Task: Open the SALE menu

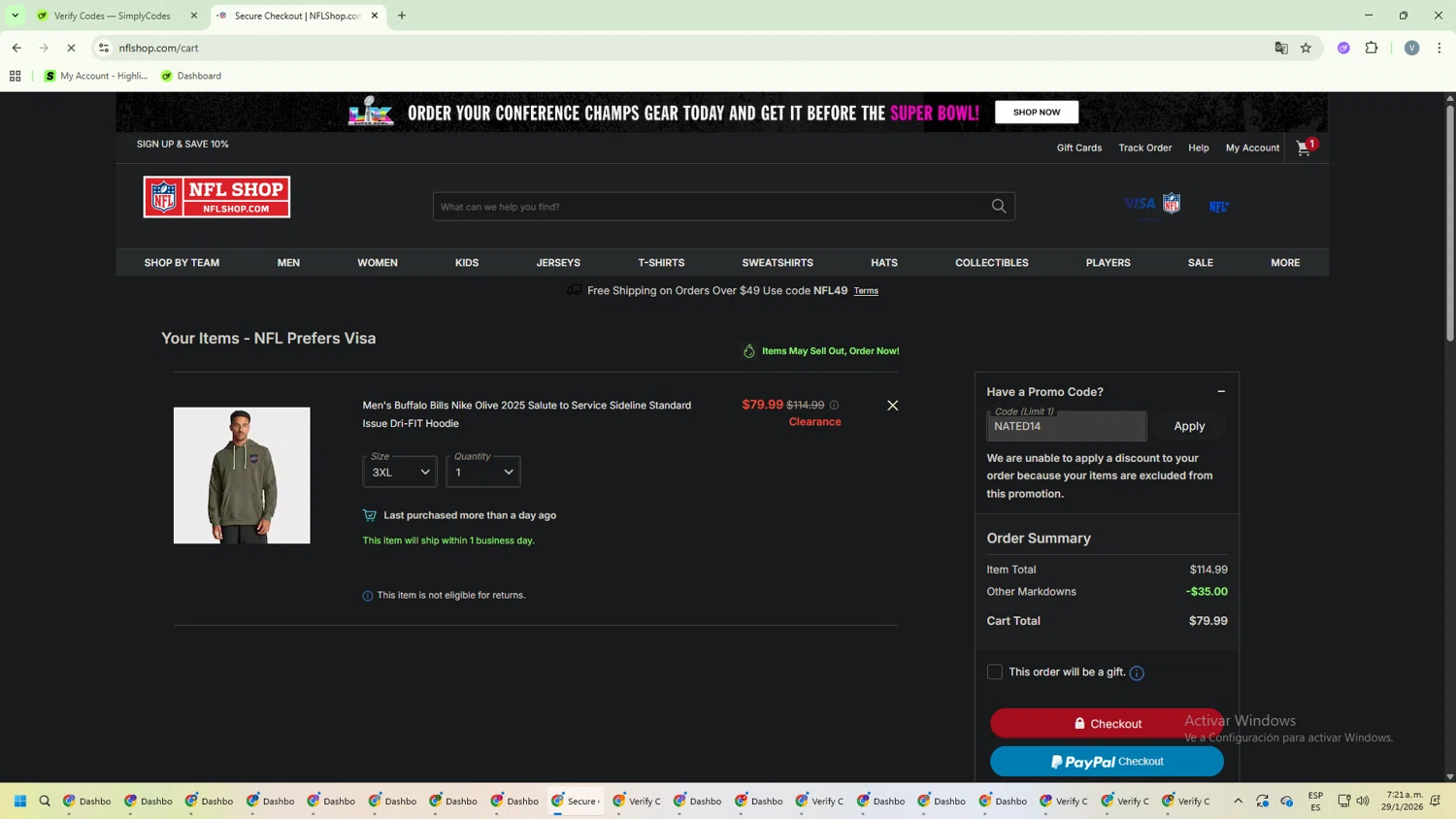Action: pos(1201,262)
